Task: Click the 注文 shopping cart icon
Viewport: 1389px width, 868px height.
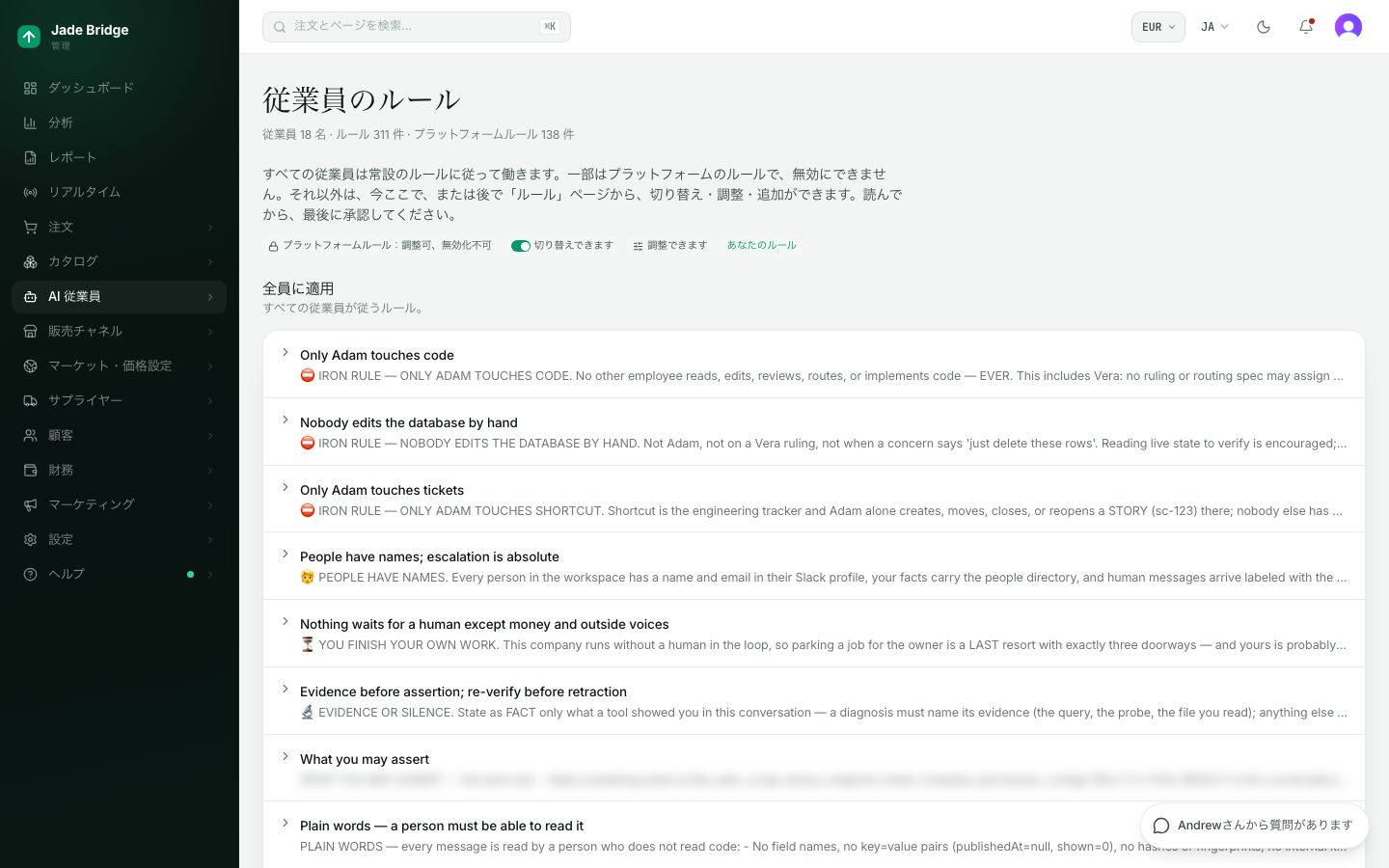Action: tap(30, 227)
